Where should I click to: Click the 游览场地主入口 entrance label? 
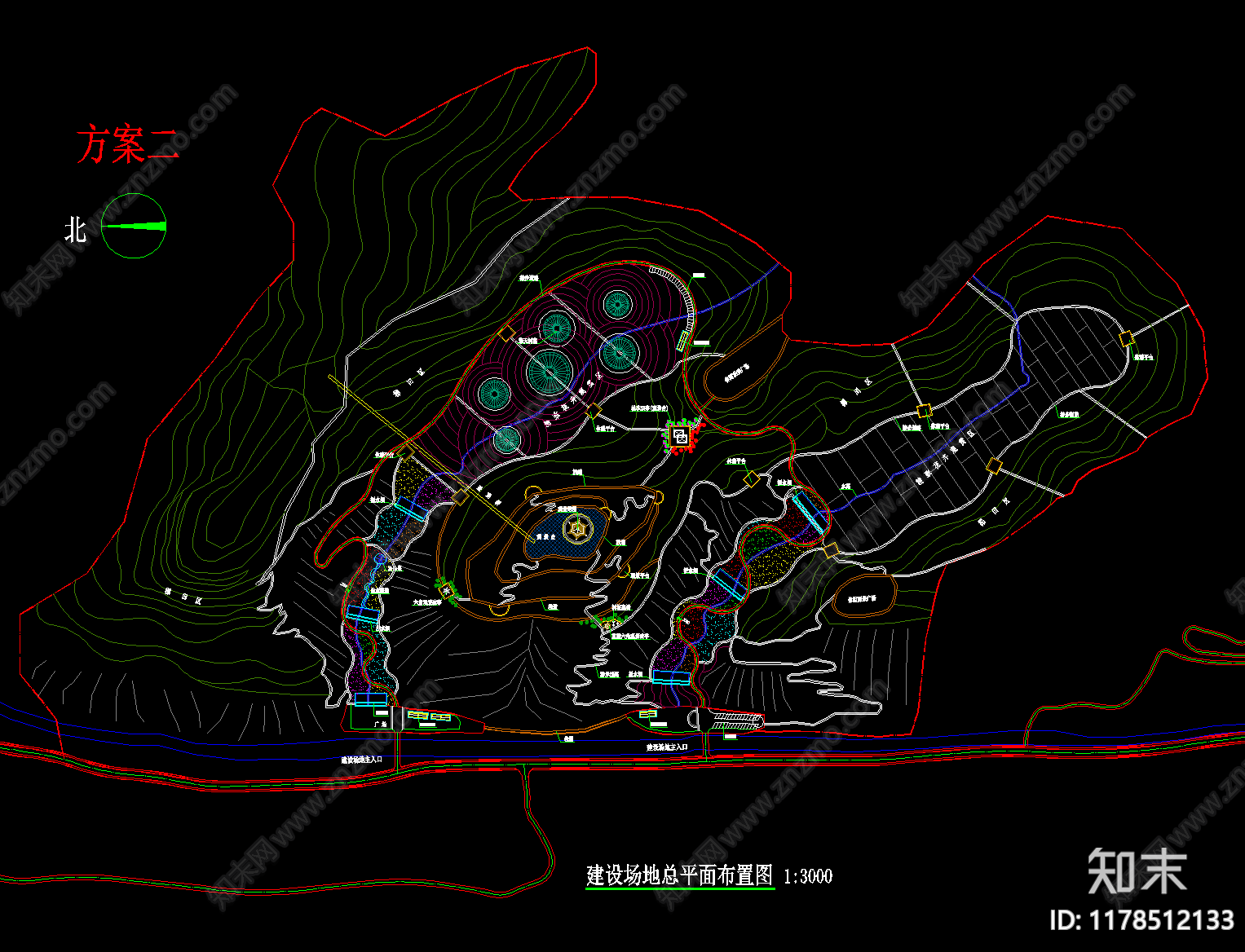click(x=667, y=747)
